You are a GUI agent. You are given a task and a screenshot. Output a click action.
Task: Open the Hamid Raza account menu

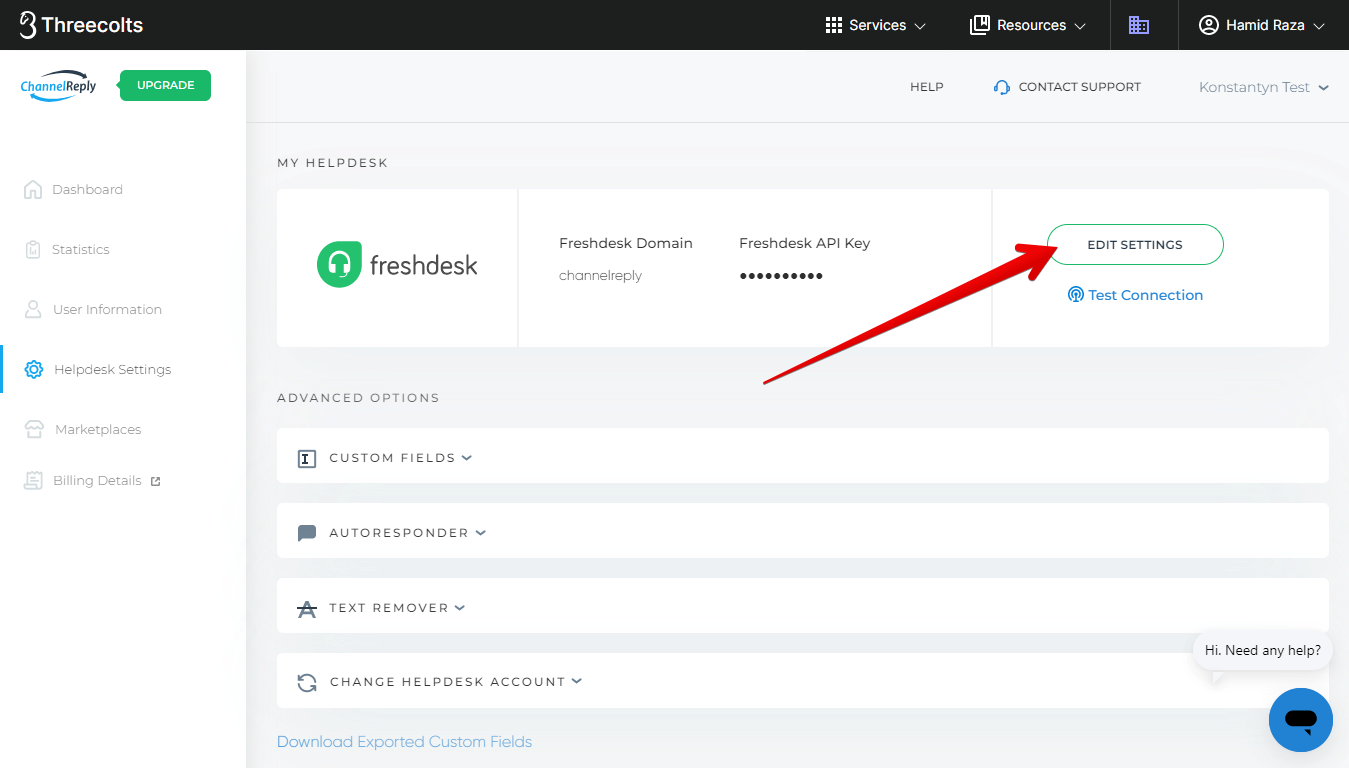pyautogui.click(x=1262, y=25)
